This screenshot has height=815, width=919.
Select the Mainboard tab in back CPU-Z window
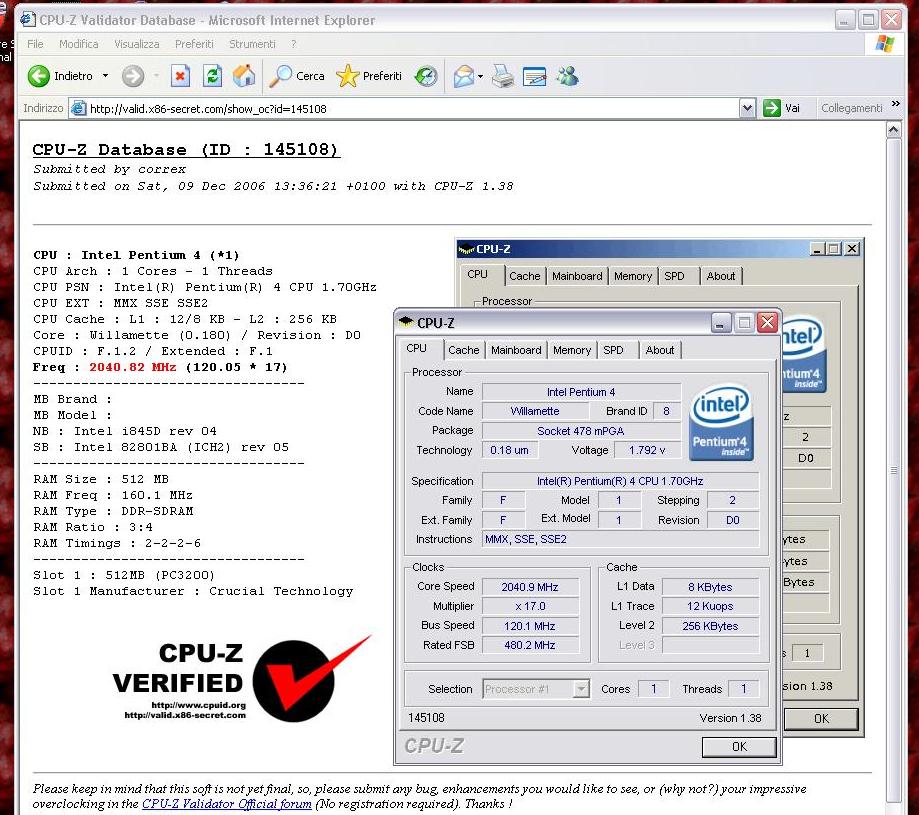point(577,276)
